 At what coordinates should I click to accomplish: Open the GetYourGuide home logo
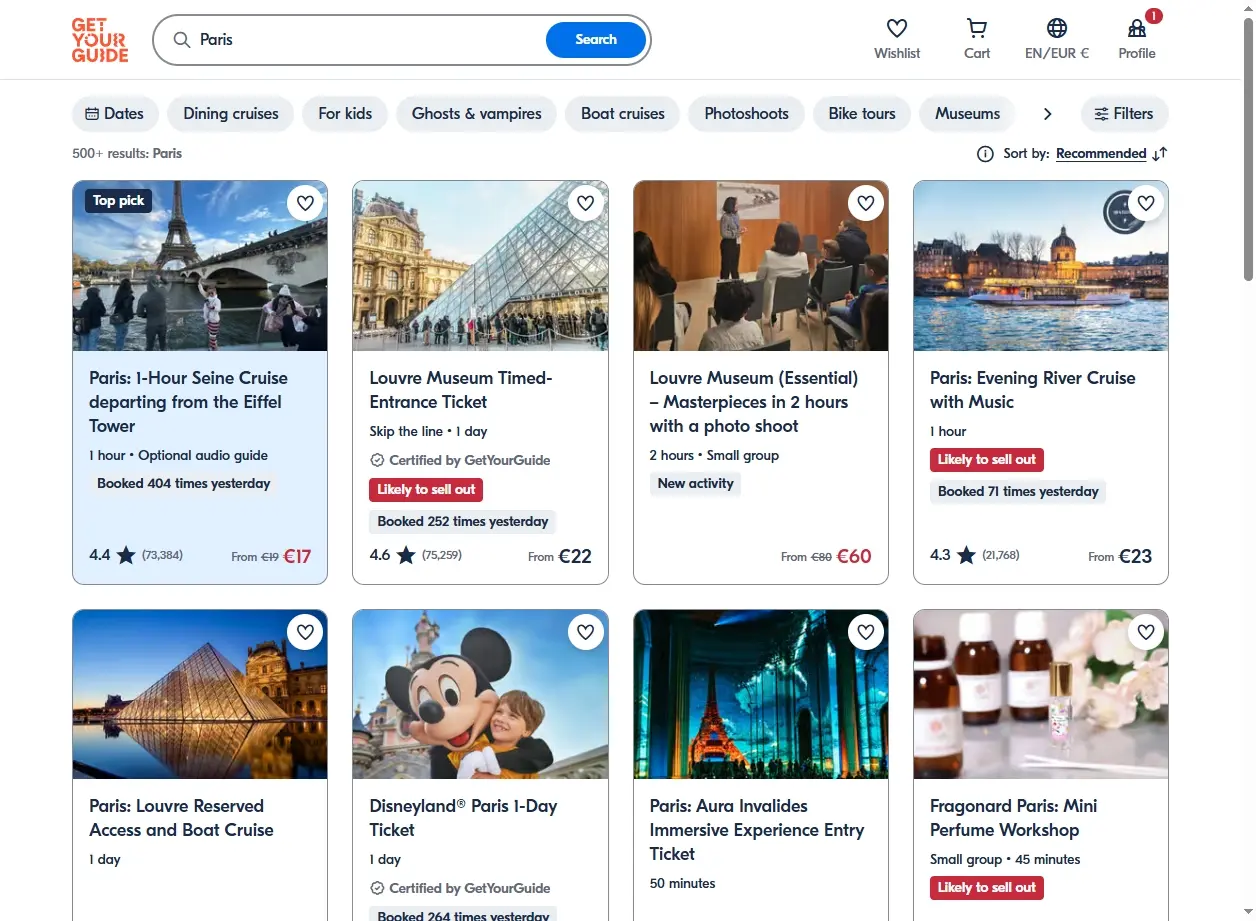[100, 40]
